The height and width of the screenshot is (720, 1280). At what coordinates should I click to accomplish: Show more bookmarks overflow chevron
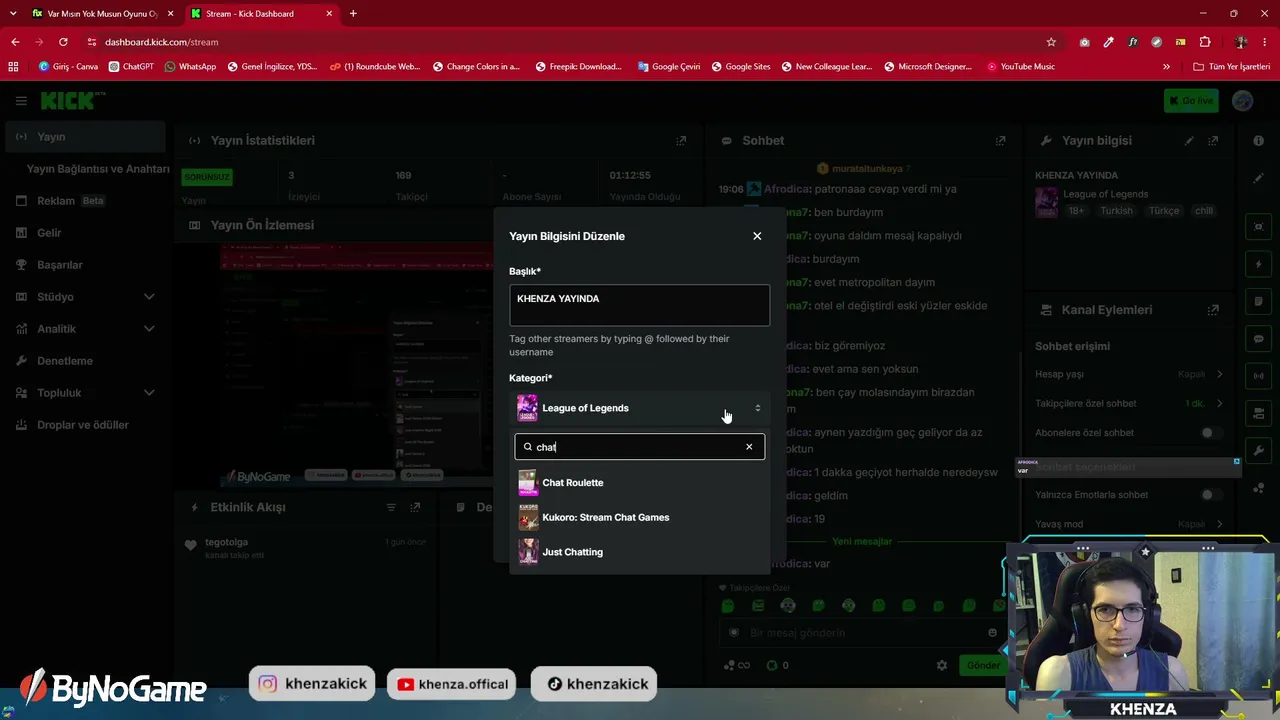pyautogui.click(x=1166, y=67)
